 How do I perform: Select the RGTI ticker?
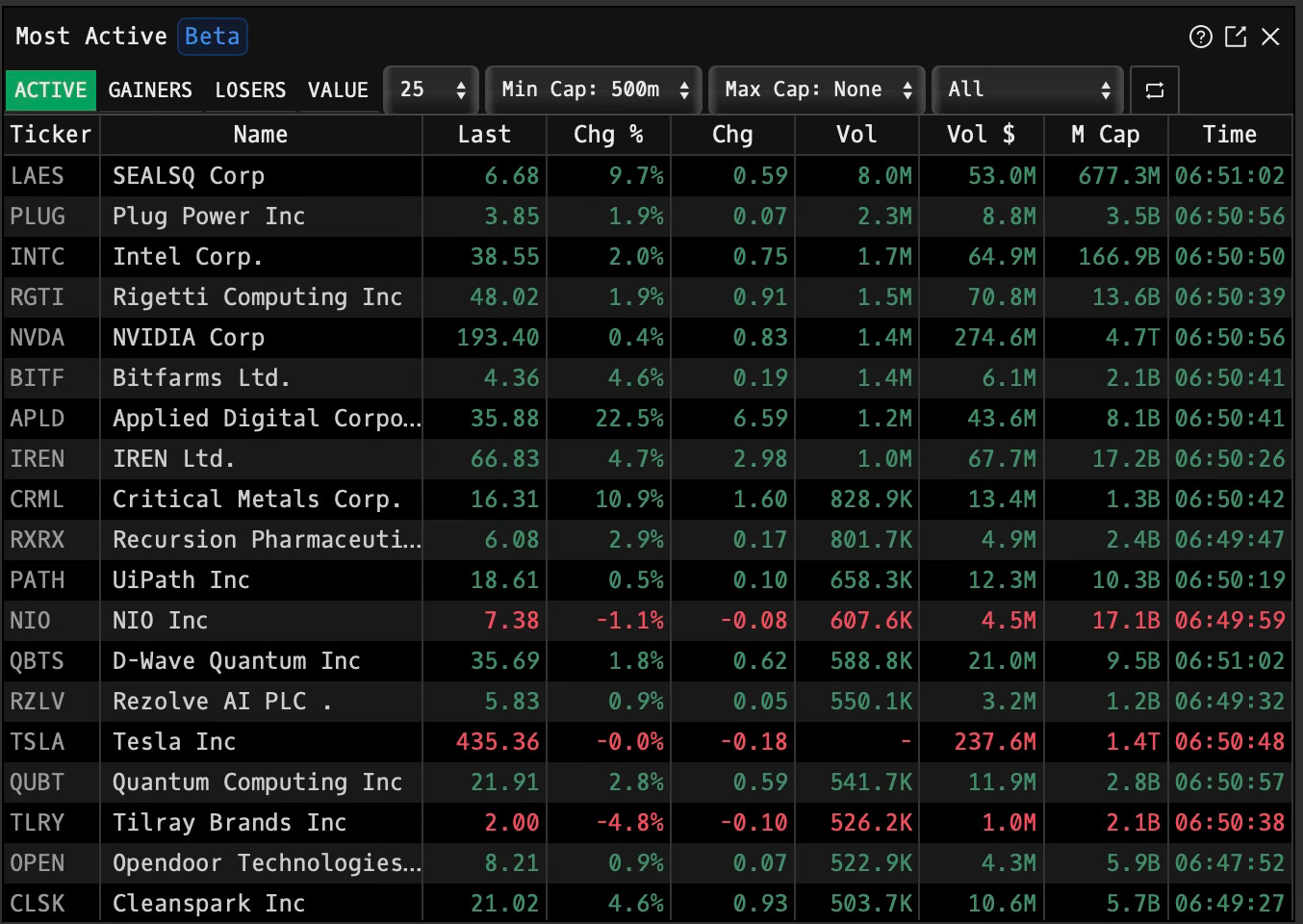38,297
